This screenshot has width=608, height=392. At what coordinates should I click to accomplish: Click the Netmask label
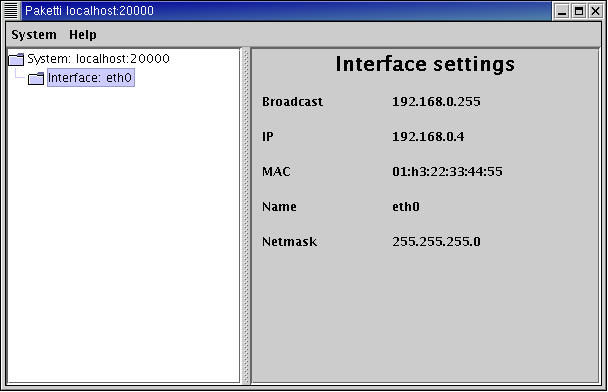[x=289, y=242]
